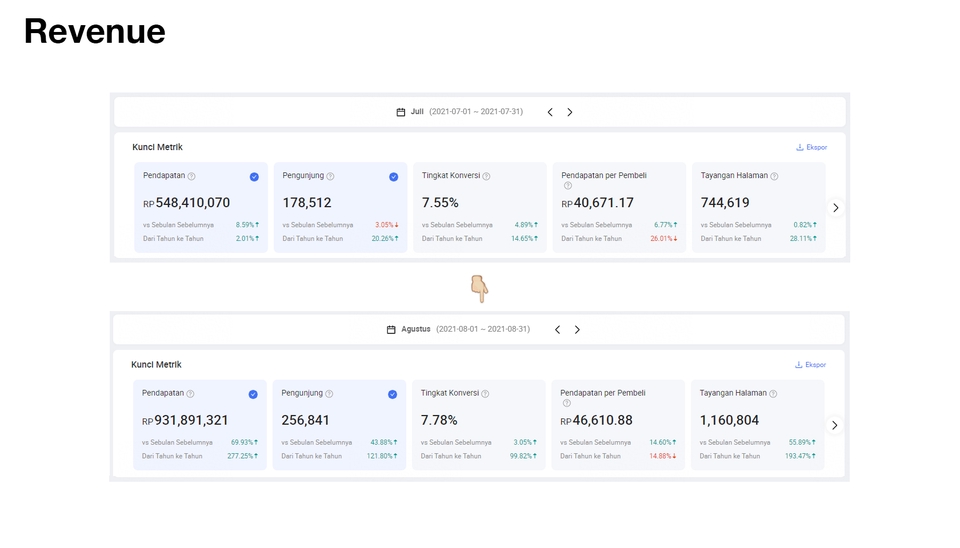
Task: Click the download icon beside Ekspor in August panel
Action: (798, 364)
